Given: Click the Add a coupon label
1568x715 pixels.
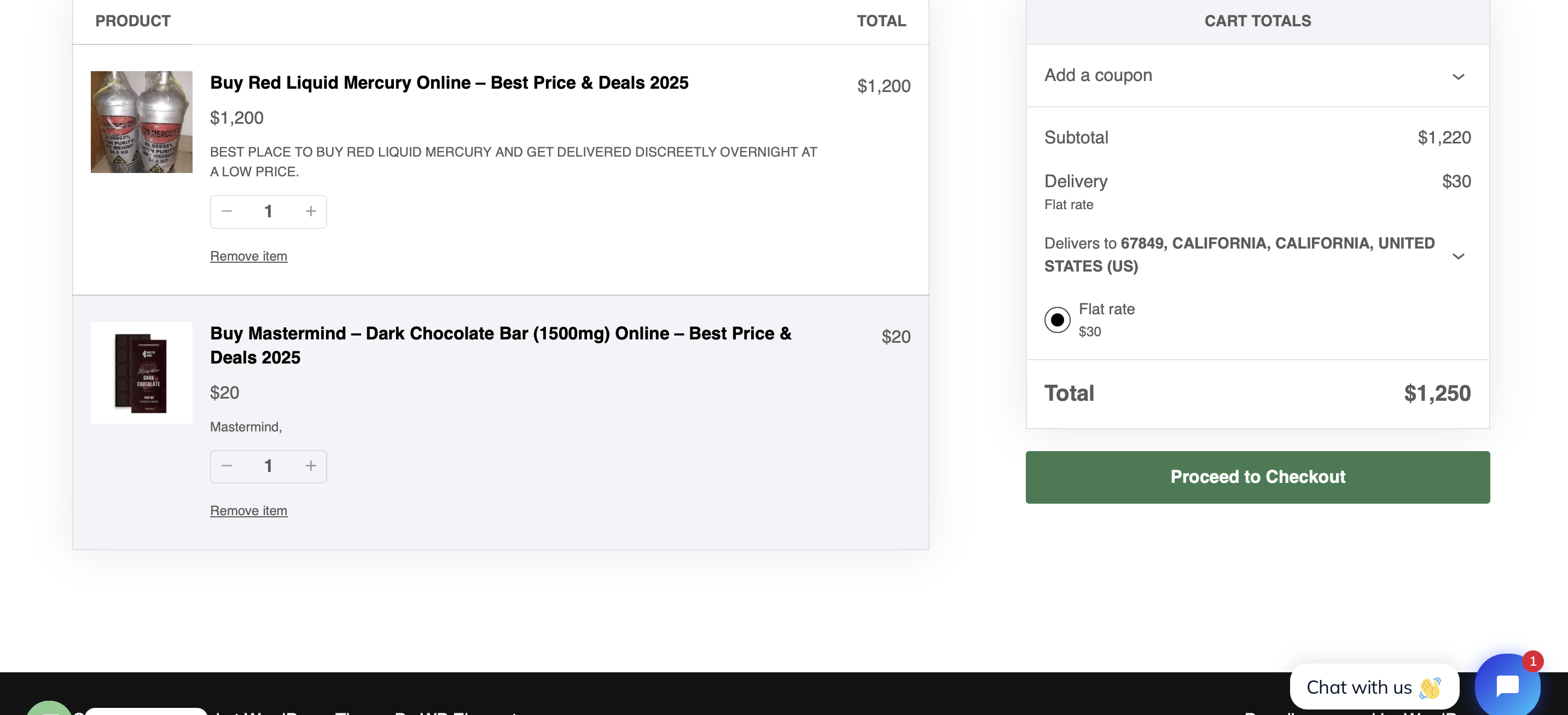Looking at the screenshot, I should pyautogui.click(x=1098, y=76).
